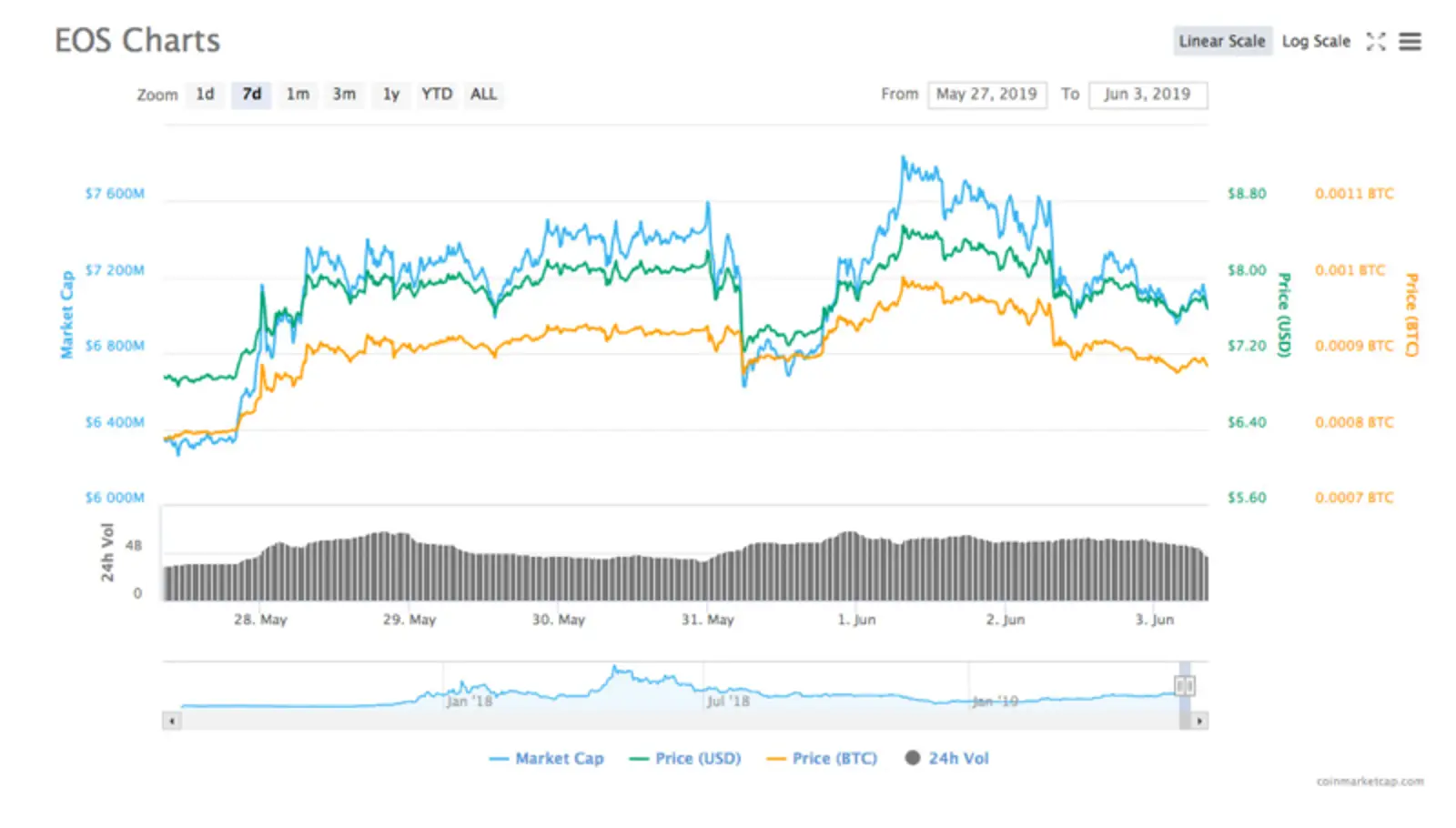
Task: Open the From date field
Action: tap(986, 95)
